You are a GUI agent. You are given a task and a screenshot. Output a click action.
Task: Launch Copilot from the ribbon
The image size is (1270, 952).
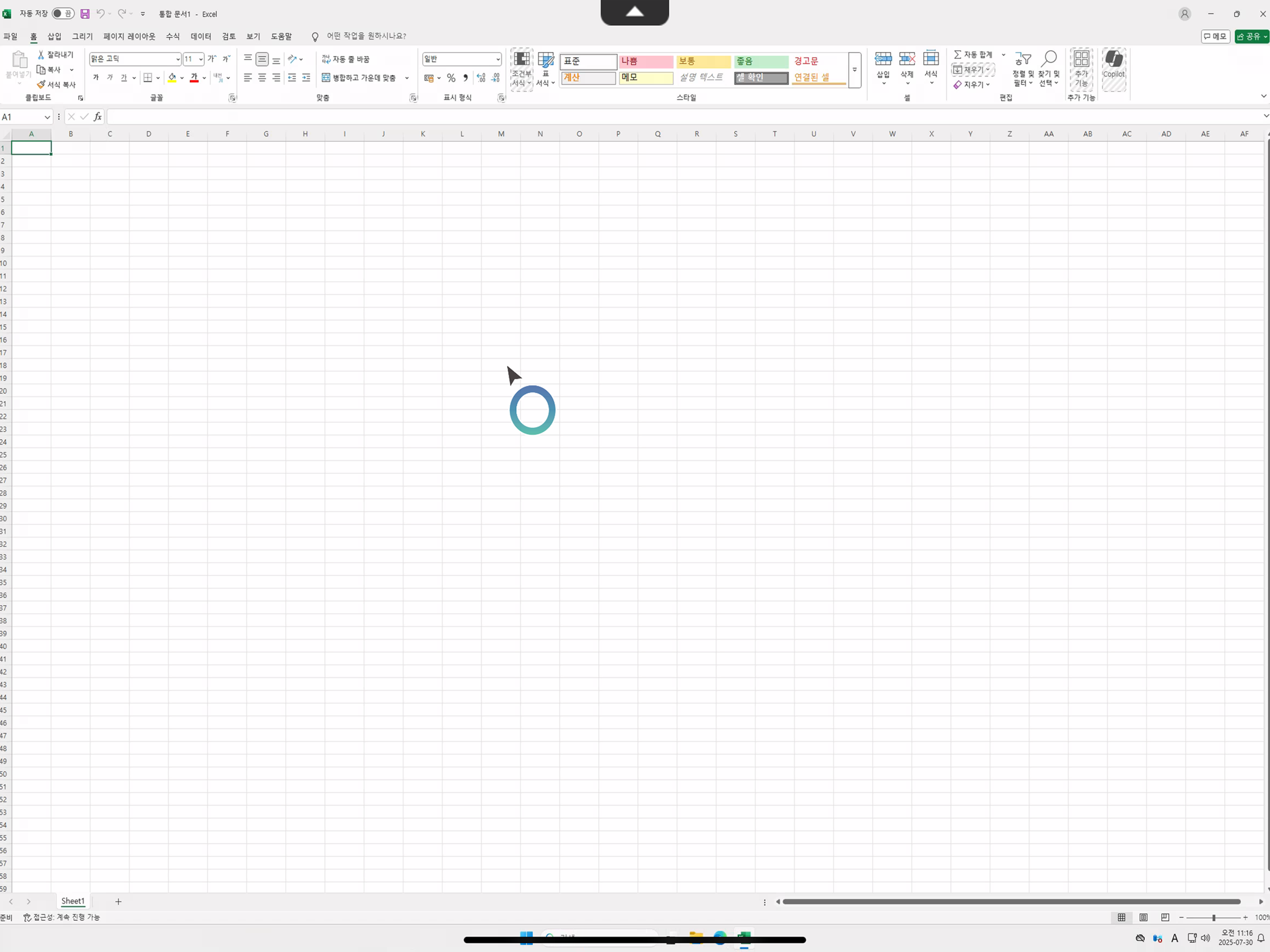tap(1114, 69)
